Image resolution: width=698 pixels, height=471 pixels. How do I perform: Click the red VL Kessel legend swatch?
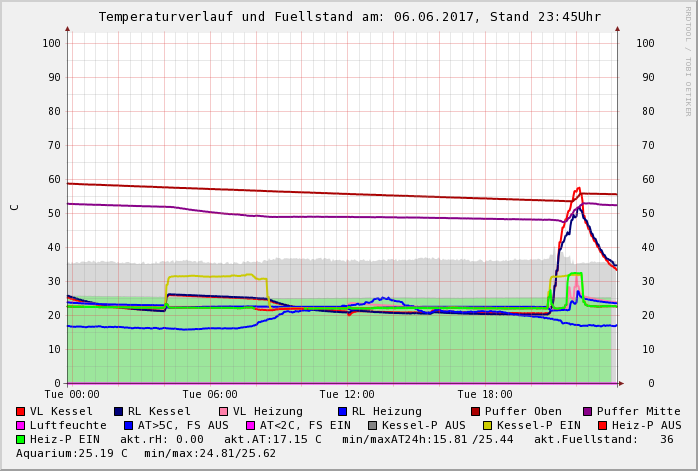point(21,412)
